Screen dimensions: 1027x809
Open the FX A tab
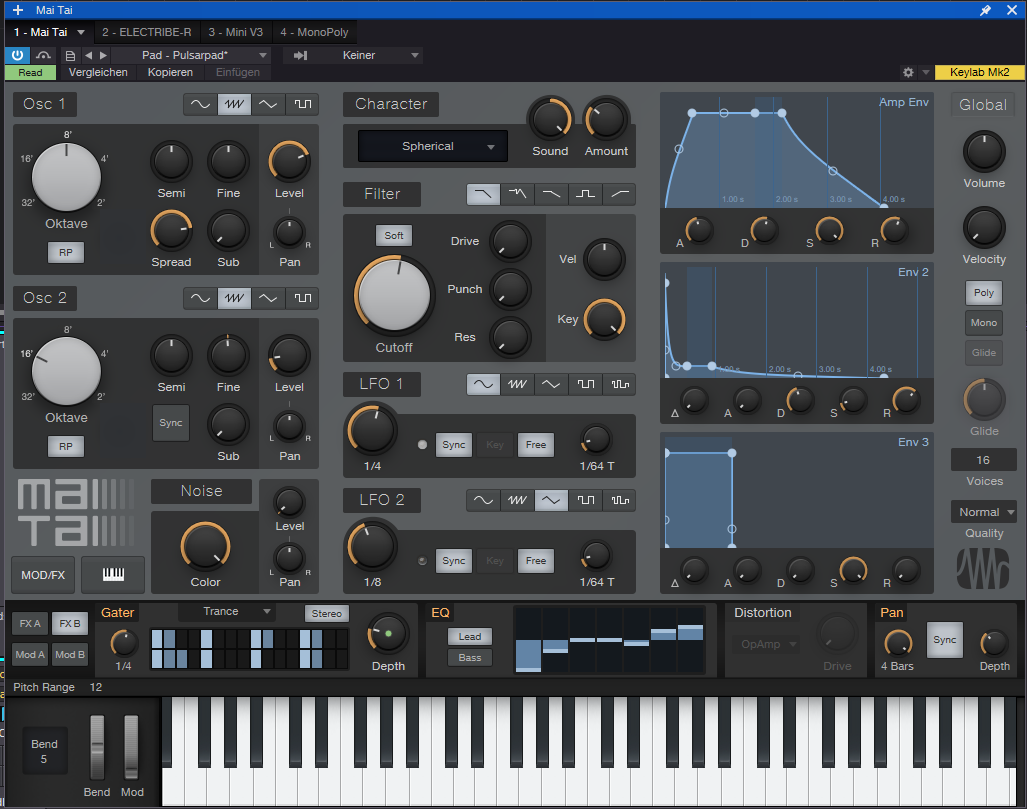click(30, 624)
